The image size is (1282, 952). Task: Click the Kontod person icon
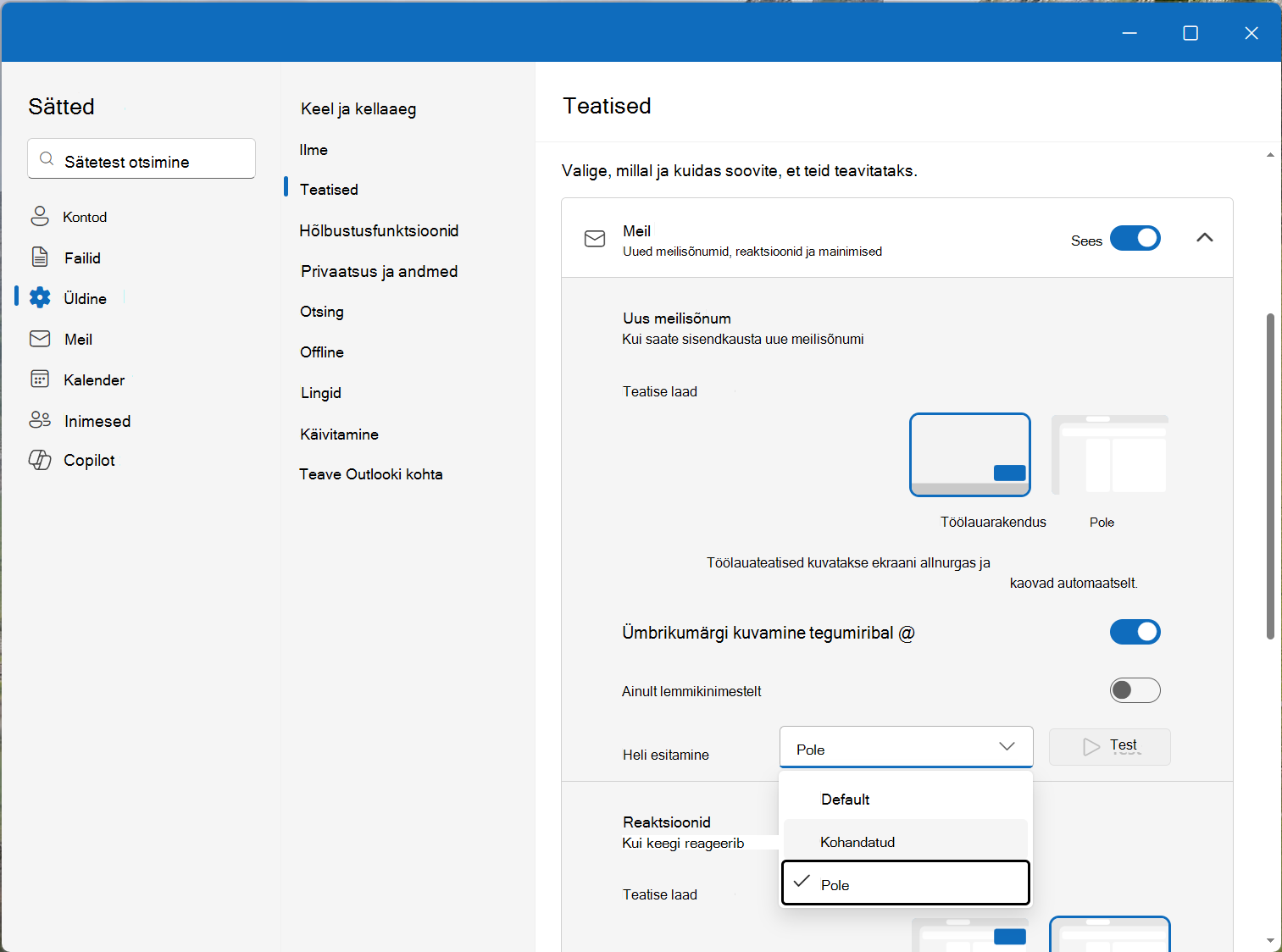tap(40, 216)
